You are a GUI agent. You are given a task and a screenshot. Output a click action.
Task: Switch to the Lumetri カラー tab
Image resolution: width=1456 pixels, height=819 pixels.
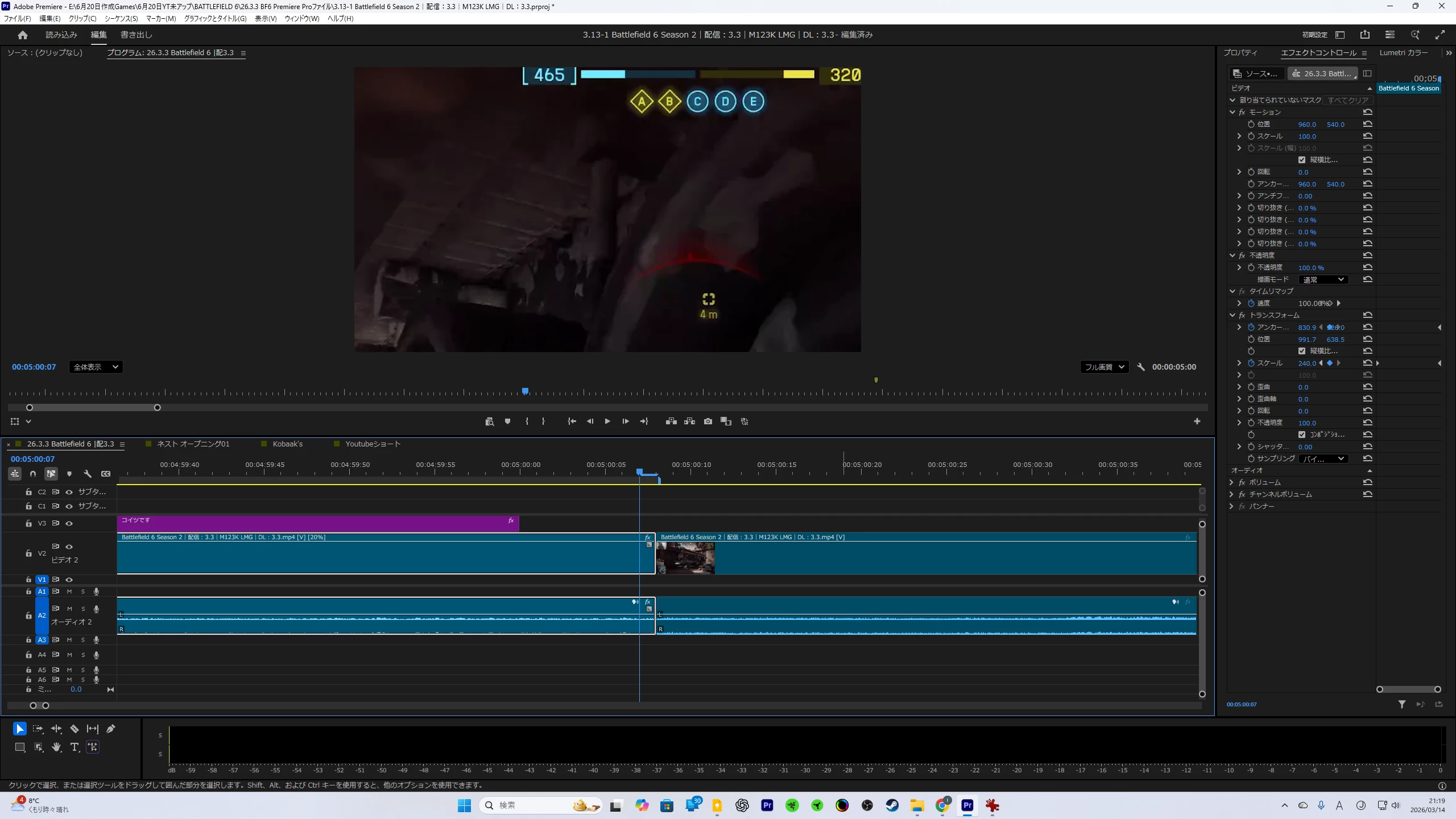1403,52
